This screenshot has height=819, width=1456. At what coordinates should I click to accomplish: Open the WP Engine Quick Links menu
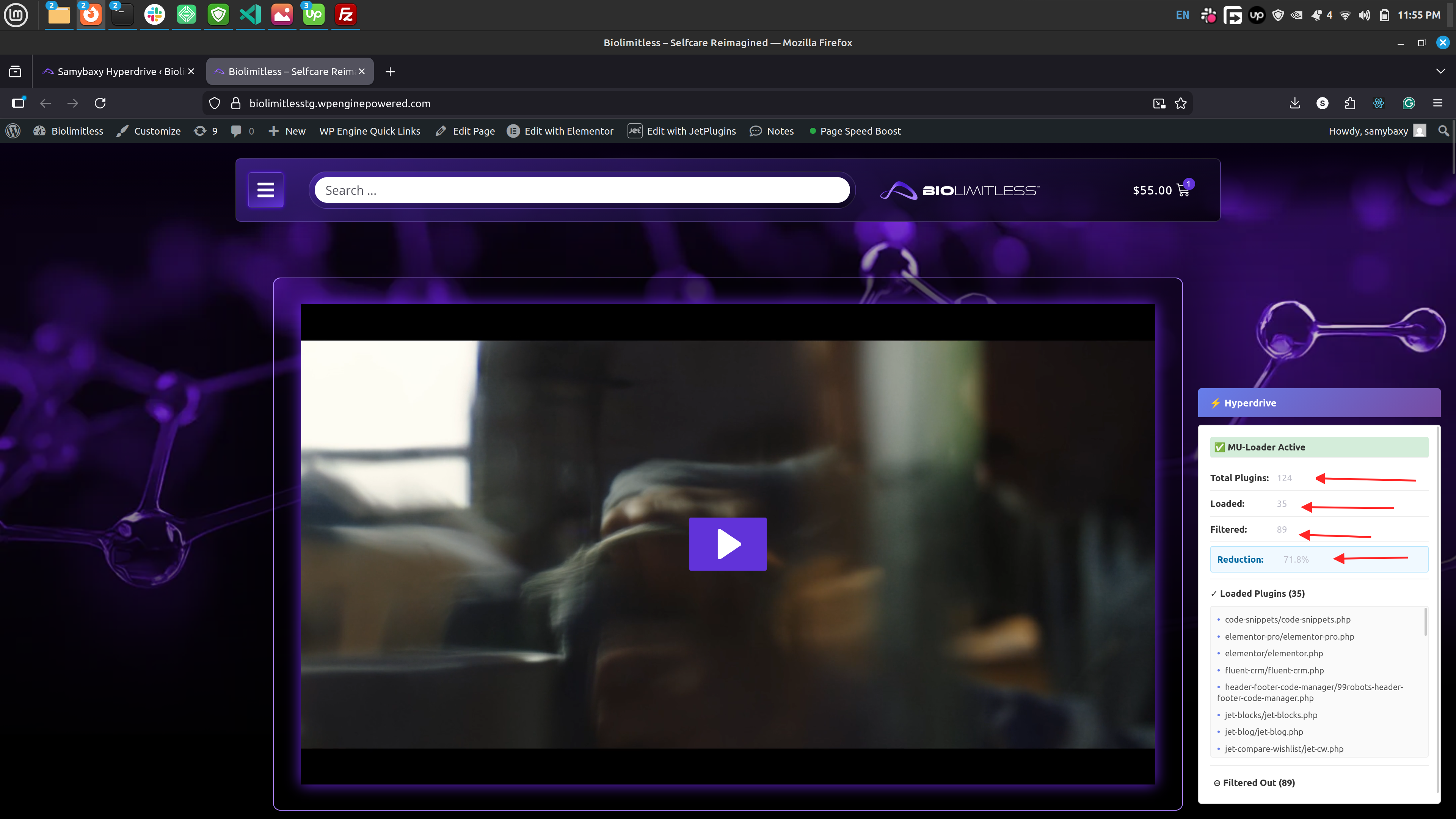[x=370, y=131]
